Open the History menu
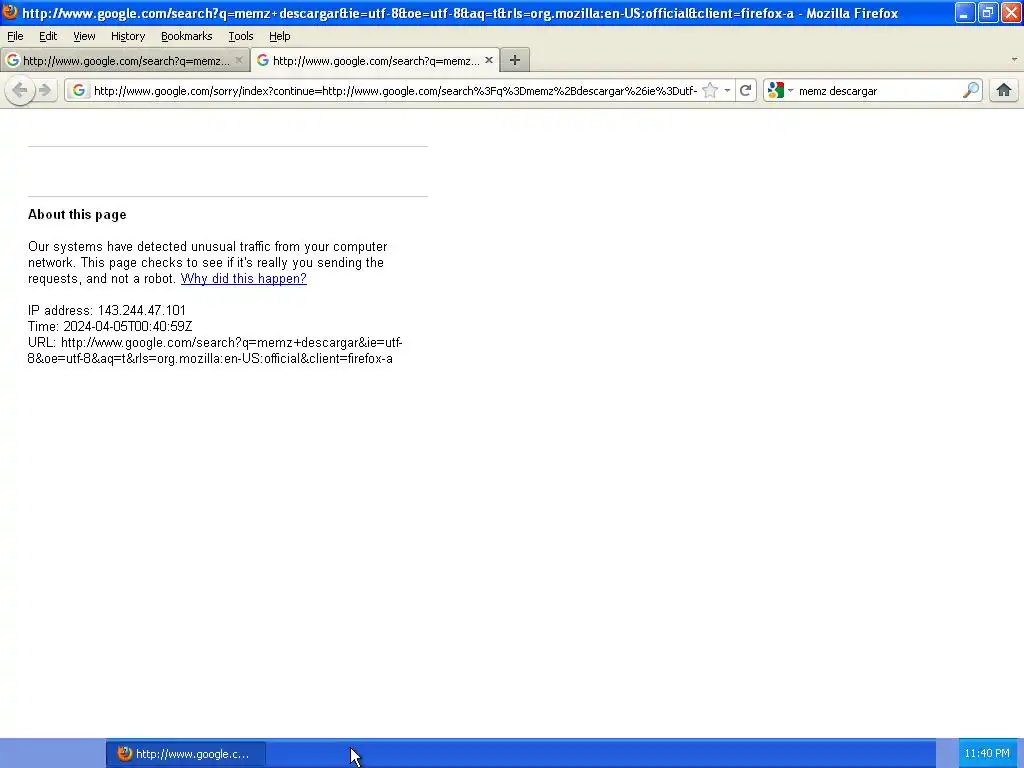Screen dimensions: 1024x768 [x=128, y=36]
